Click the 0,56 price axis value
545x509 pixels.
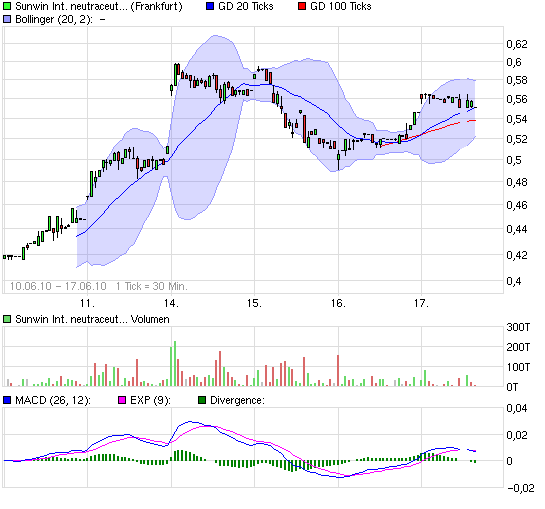coord(517,99)
